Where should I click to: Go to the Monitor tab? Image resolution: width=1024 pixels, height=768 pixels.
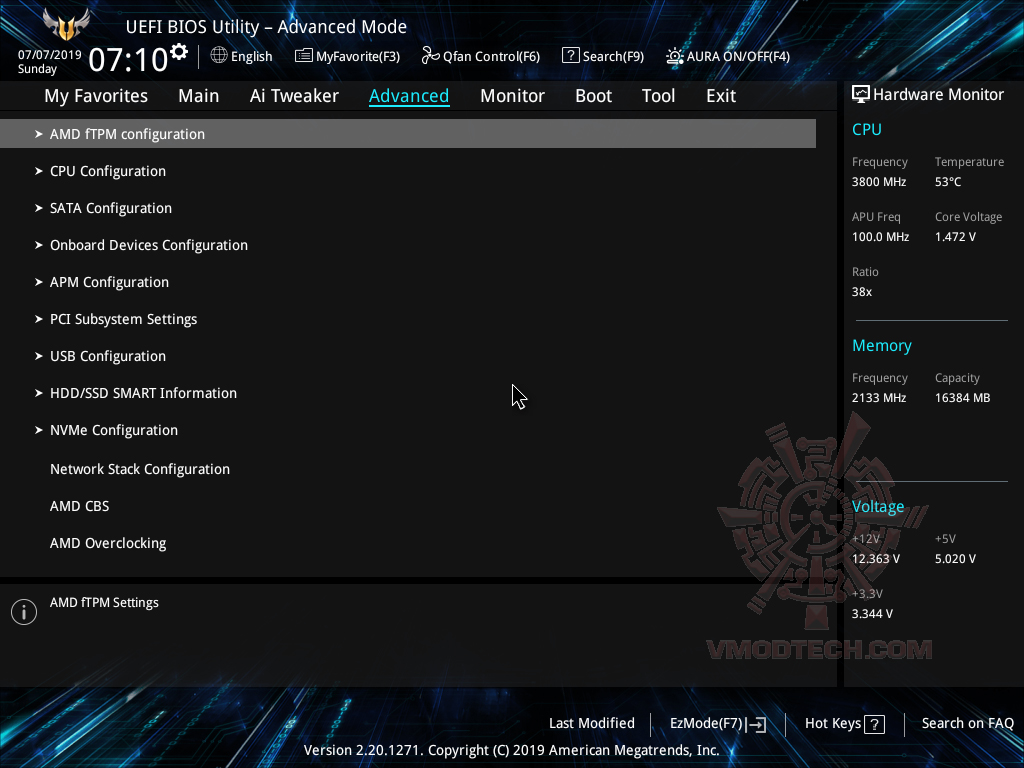point(512,96)
